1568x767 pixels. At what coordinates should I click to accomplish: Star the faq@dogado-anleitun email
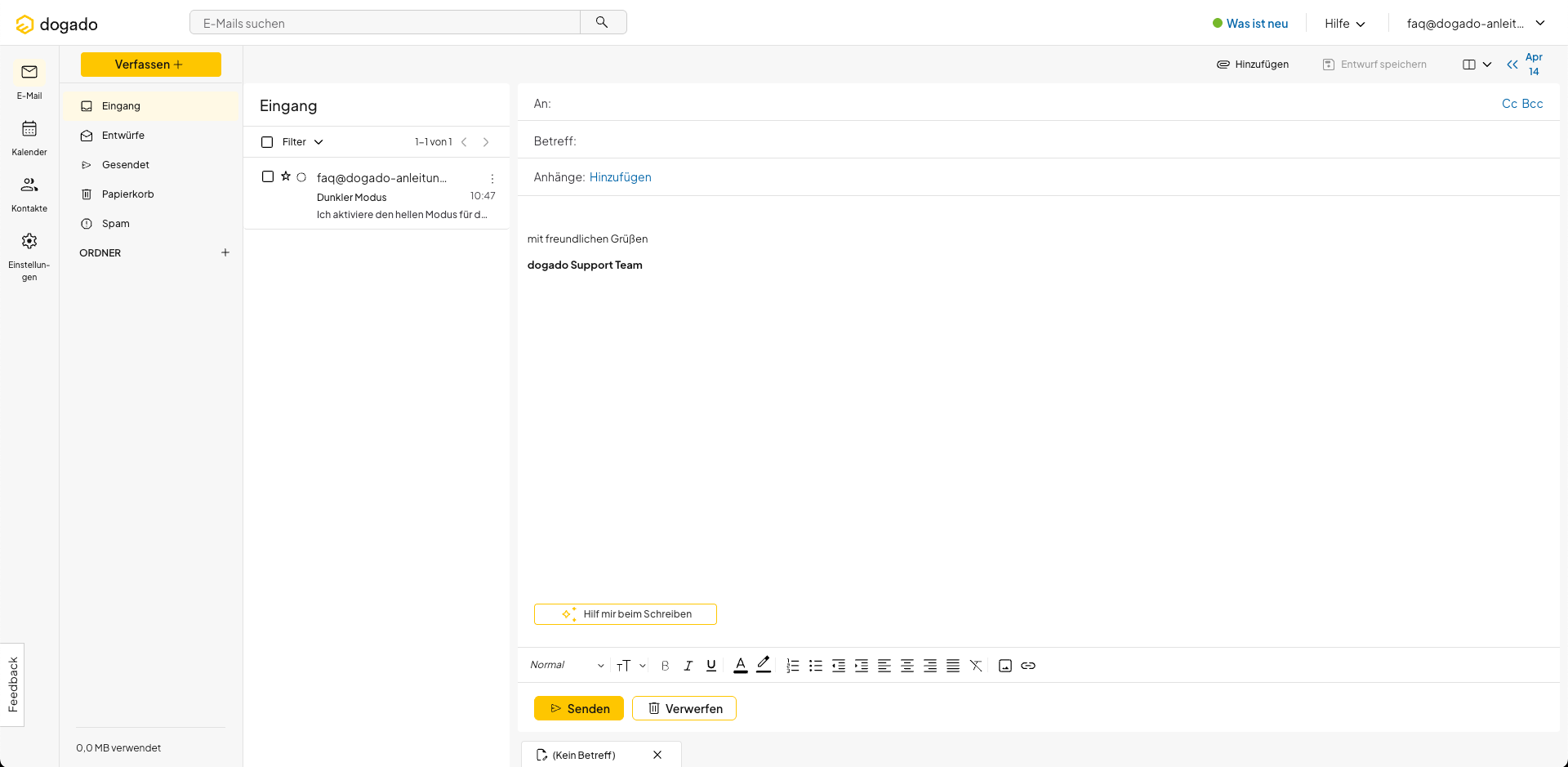[286, 176]
